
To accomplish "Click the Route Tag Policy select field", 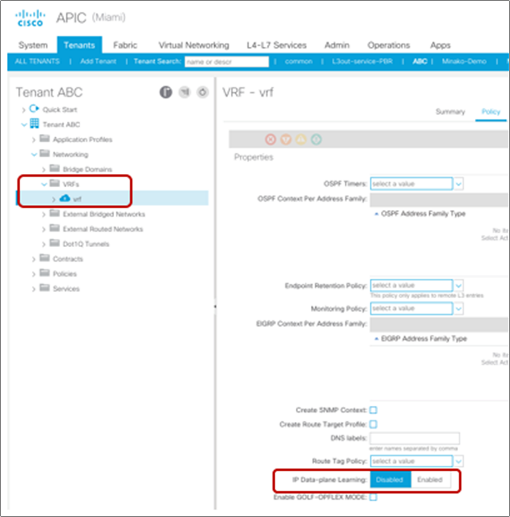I will pos(411,461).
